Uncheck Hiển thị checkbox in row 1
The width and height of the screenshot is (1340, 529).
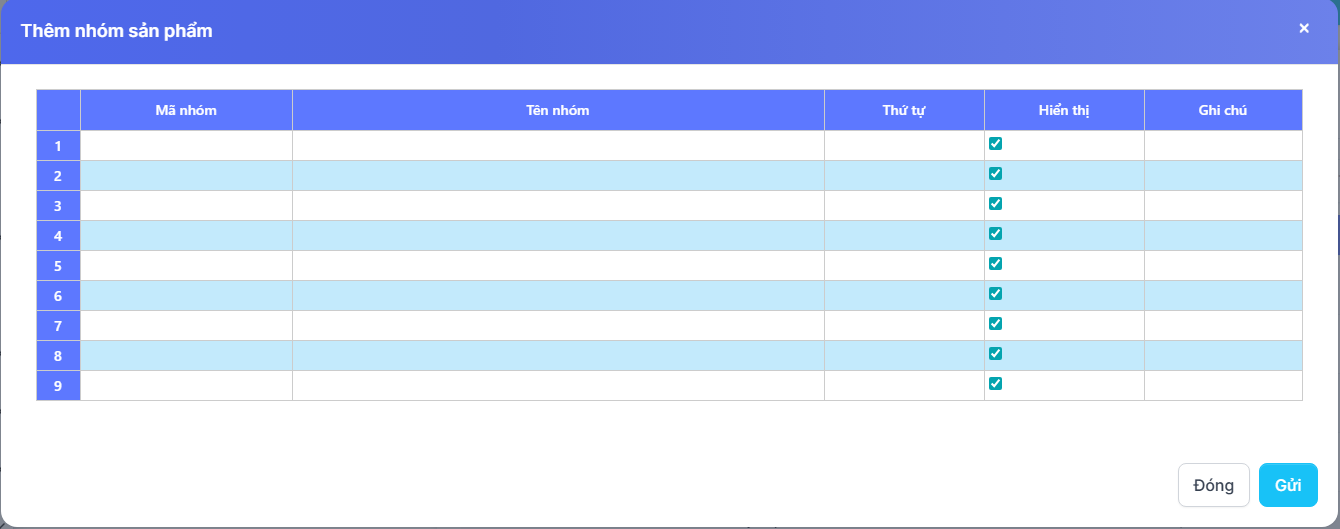tap(995, 144)
